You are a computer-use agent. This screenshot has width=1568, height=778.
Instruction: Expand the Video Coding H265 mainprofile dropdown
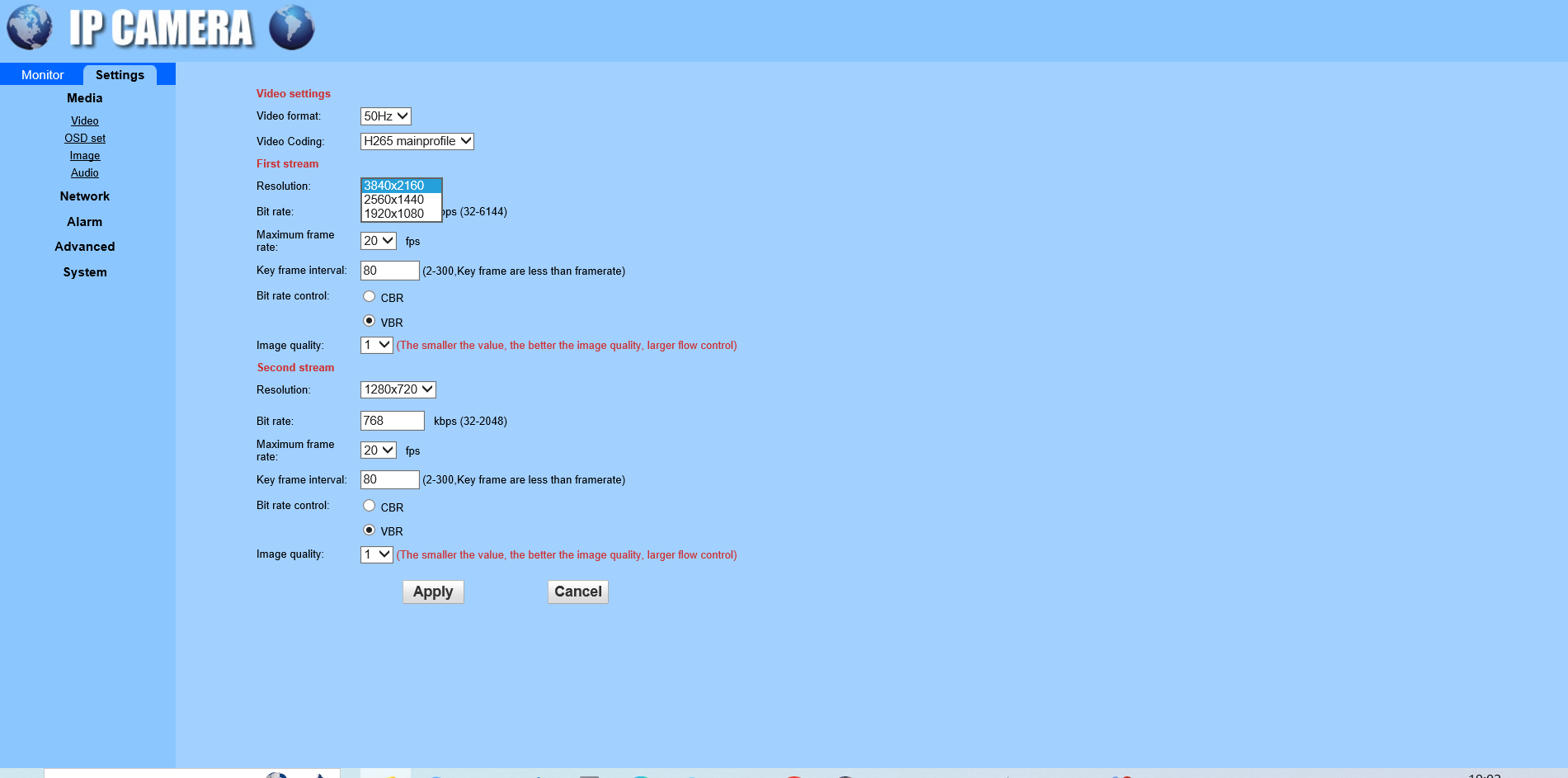click(x=417, y=141)
